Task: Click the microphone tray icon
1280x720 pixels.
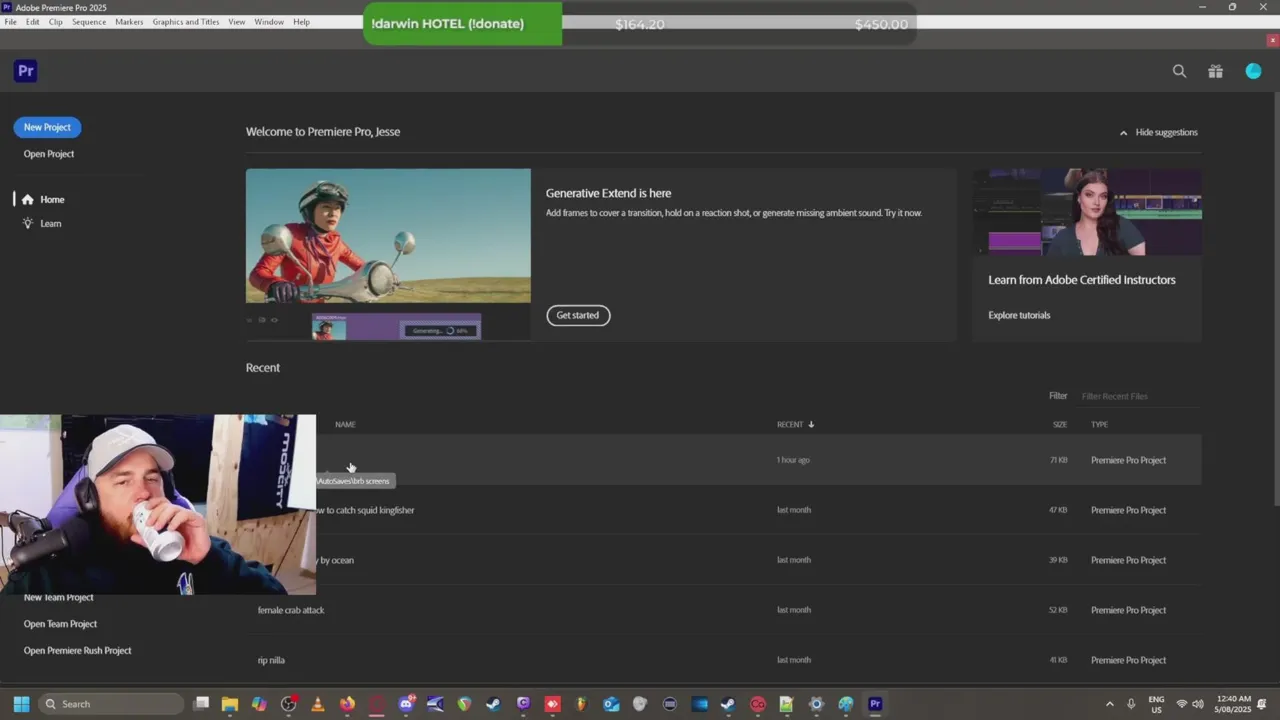Action: point(1131,704)
